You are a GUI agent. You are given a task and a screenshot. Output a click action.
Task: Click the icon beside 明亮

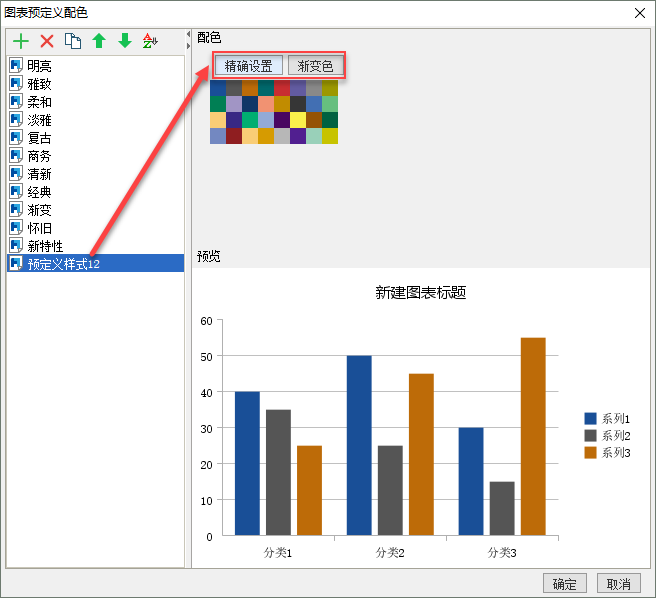(x=16, y=66)
